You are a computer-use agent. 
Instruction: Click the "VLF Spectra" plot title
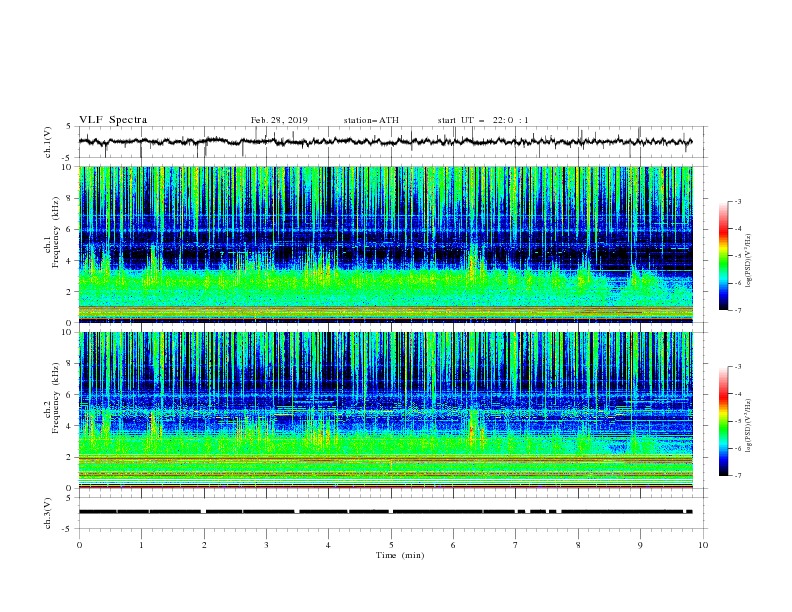[x=113, y=120]
